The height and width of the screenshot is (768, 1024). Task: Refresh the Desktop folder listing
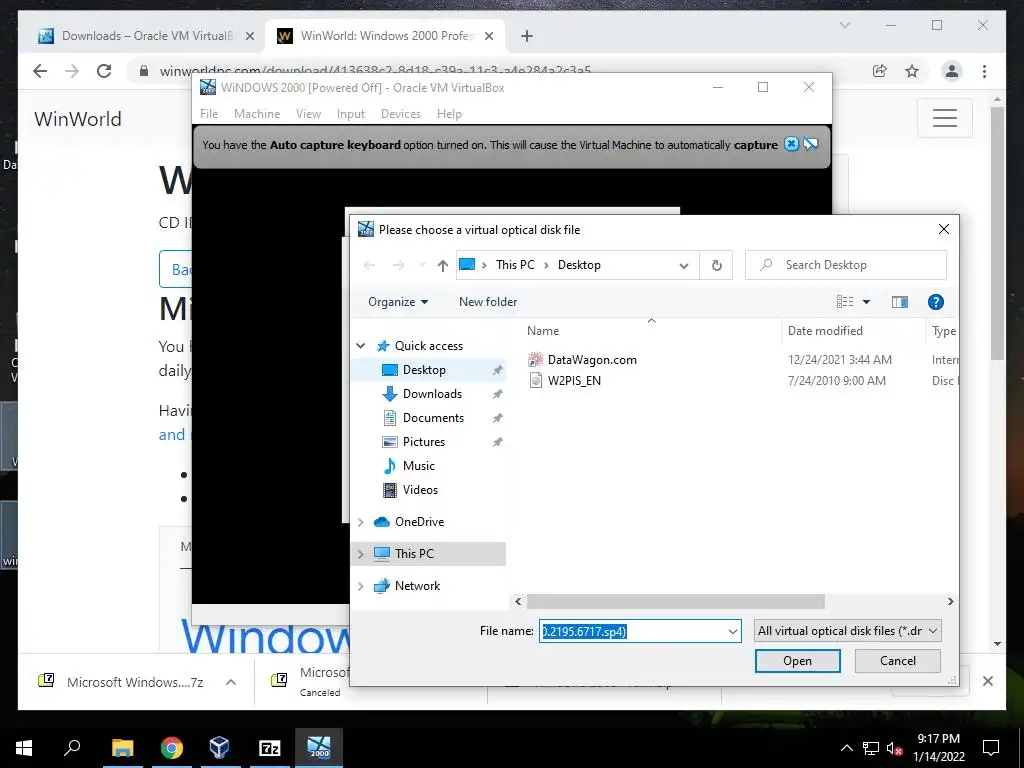(716, 265)
